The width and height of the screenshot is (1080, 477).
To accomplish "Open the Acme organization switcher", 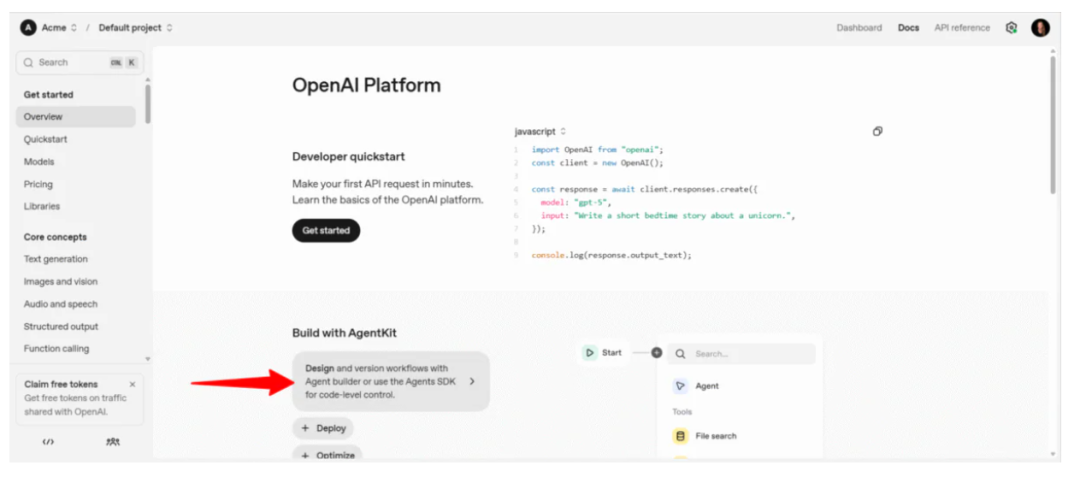I will click(x=59, y=28).
